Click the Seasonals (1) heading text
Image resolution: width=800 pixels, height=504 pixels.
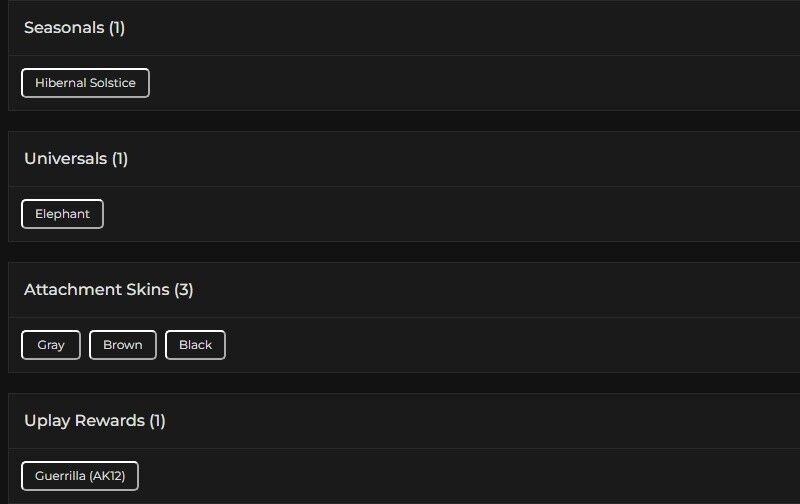(74, 28)
